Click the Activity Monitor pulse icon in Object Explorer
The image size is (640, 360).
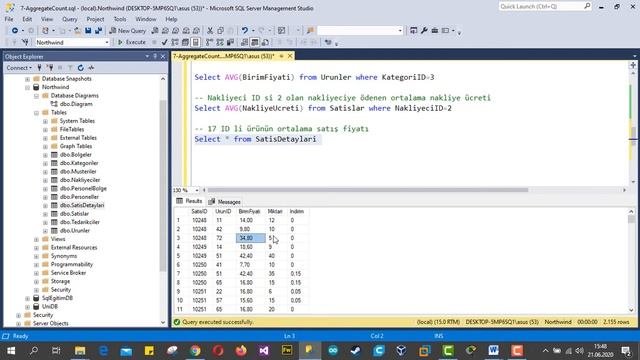pos(91,68)
